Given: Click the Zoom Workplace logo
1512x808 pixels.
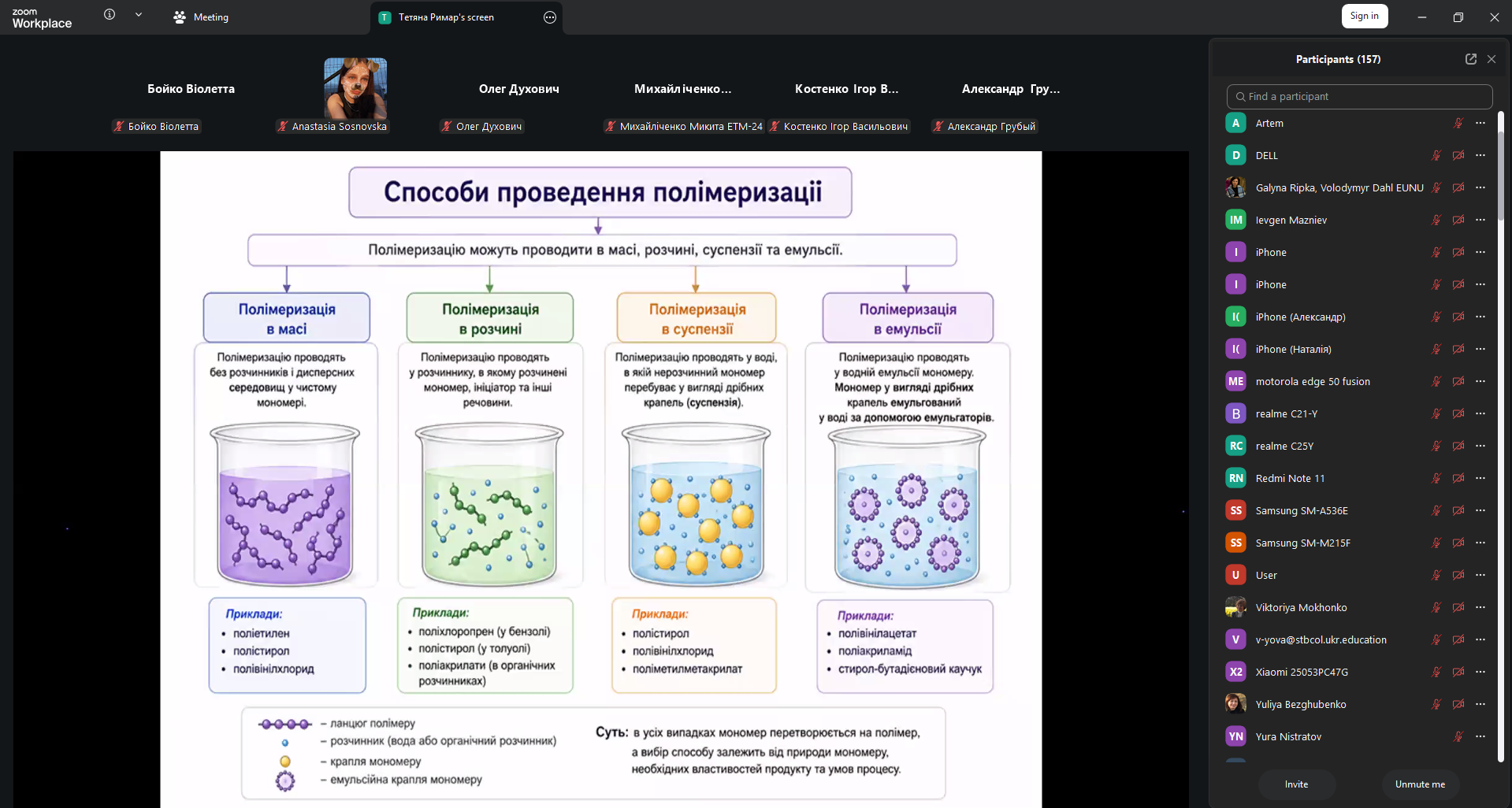Looking at the screenshot, I should [x=42, y=18].
